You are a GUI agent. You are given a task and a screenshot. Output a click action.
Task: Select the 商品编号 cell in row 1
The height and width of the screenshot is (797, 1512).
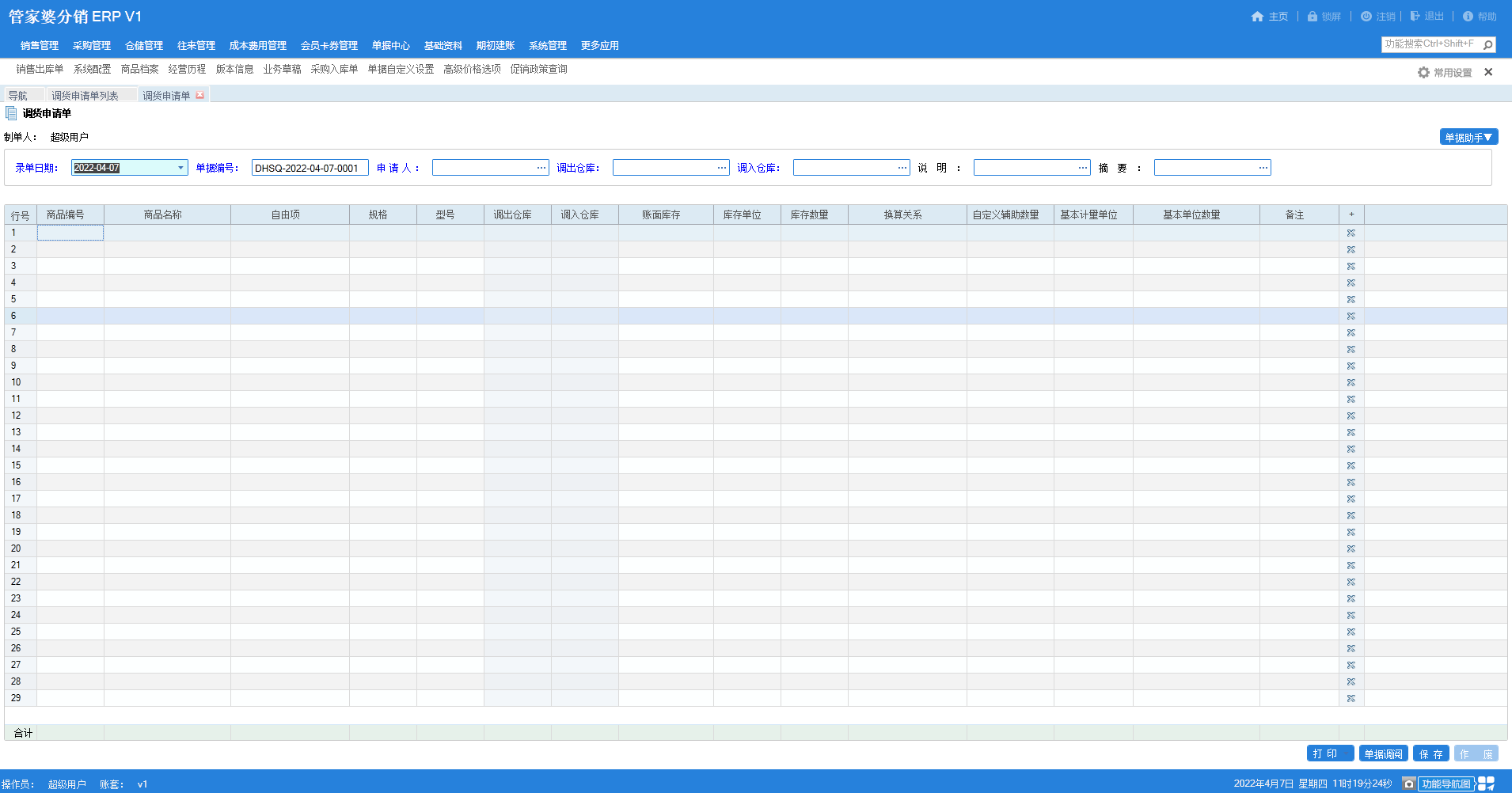(70, 233)
